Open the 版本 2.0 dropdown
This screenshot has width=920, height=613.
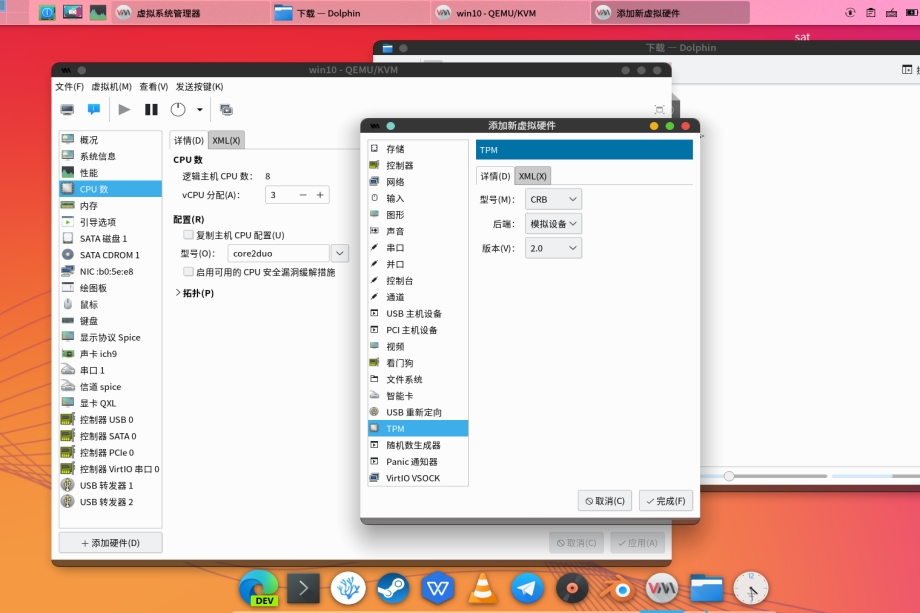pyautogui.click(x=553, y=248)
